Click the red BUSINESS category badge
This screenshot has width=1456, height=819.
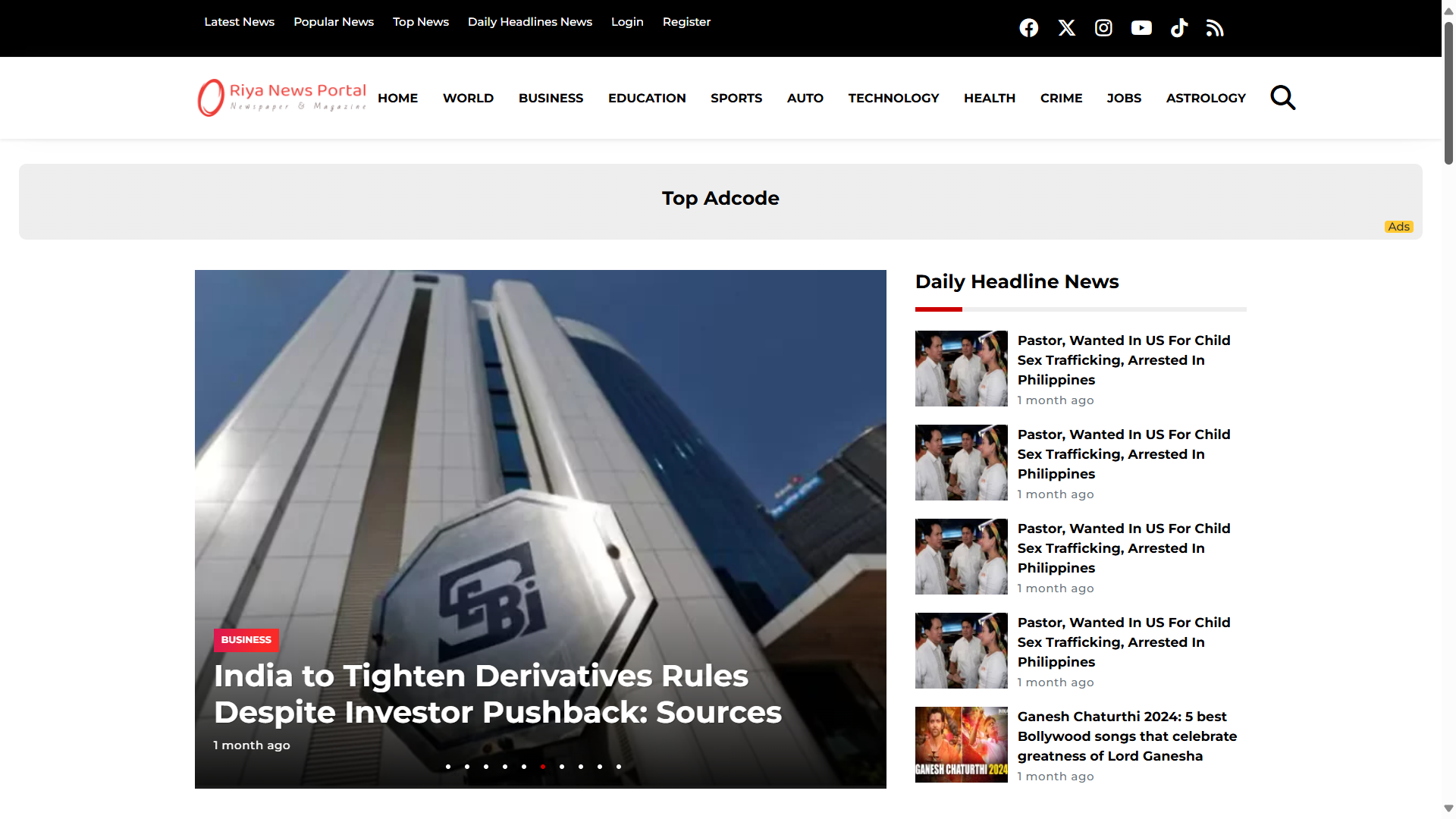coord(246,640)
